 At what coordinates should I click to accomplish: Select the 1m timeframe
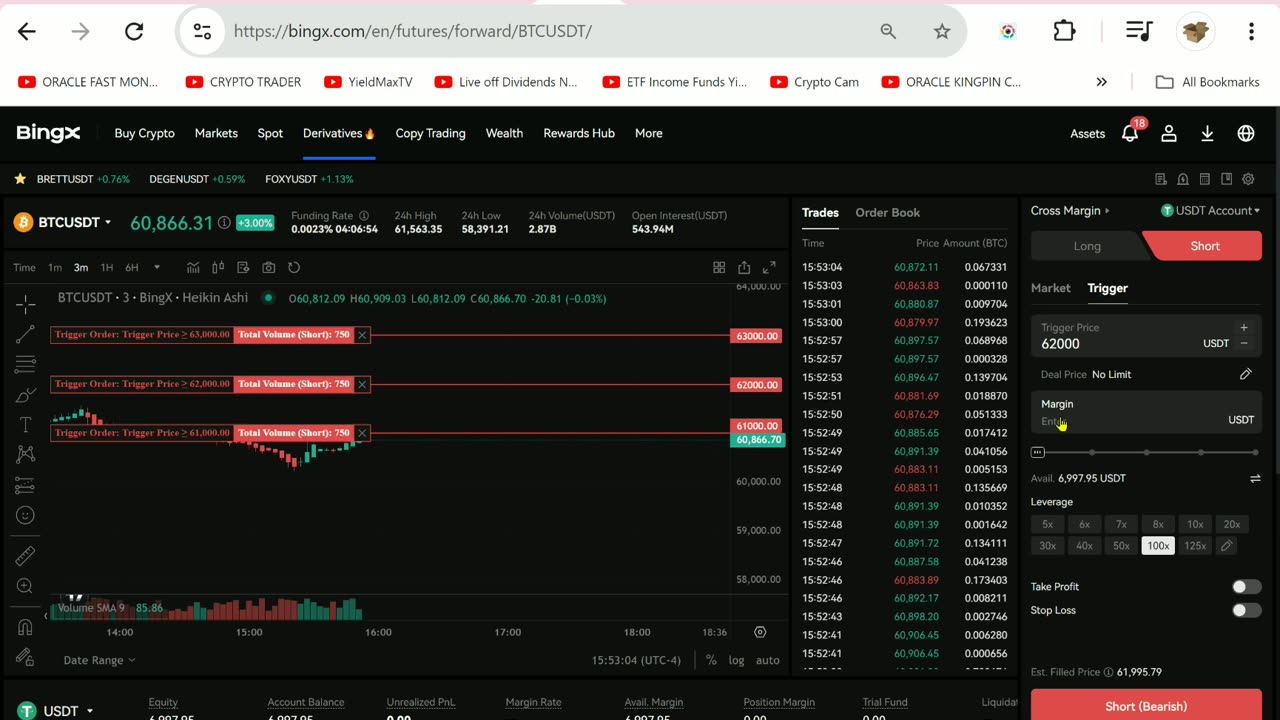point(55,267)
